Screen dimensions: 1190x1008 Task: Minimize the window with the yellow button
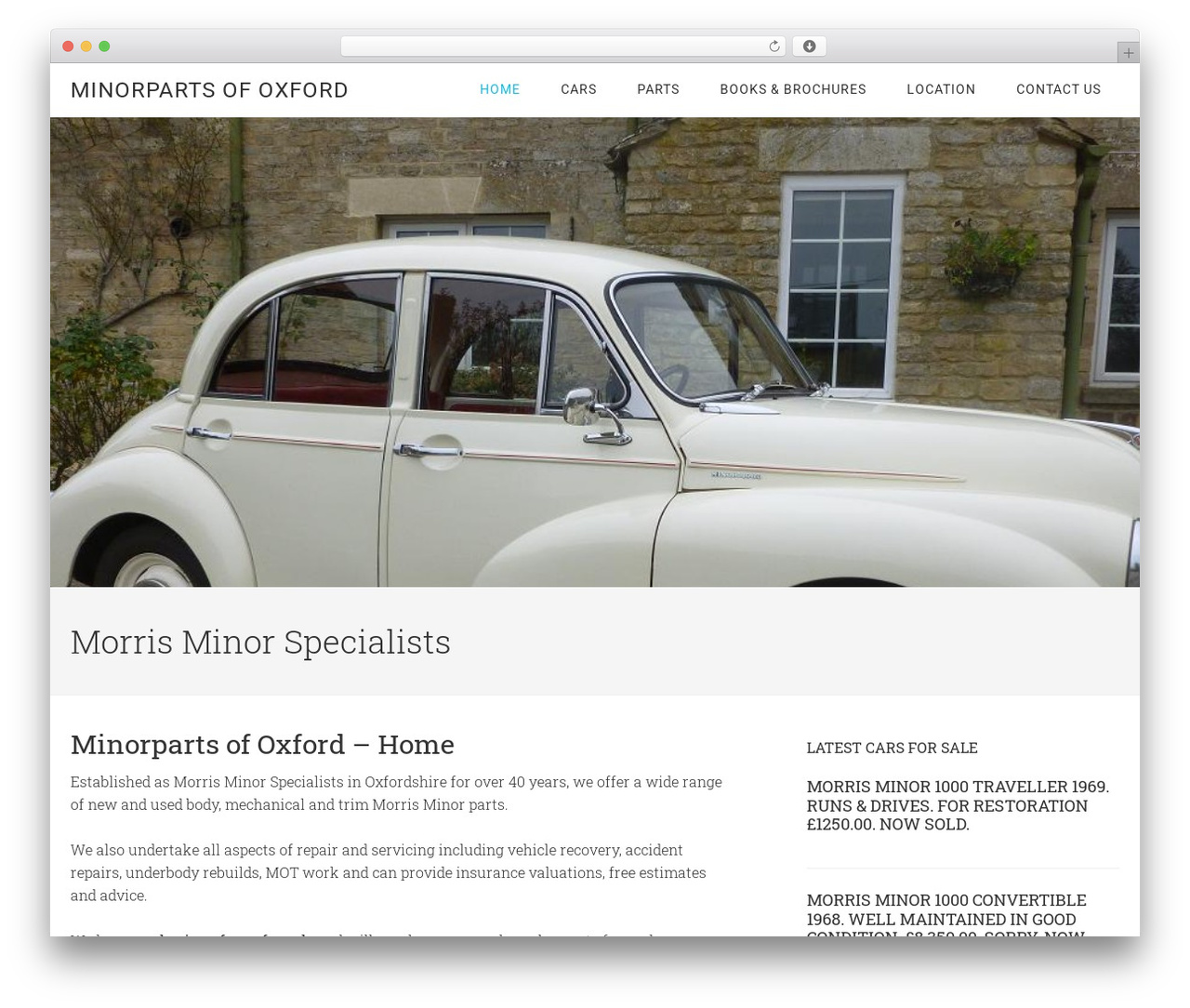[x=86, y=46]
